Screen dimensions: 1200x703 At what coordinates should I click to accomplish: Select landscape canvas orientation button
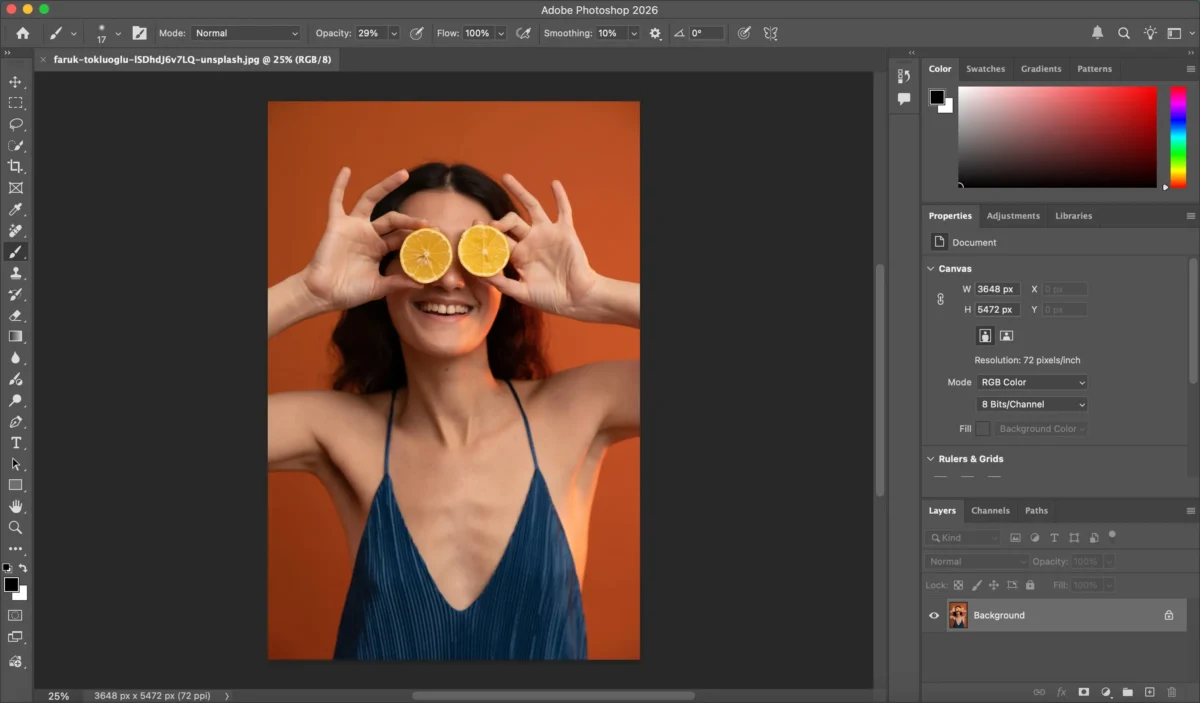(1006, 336)
